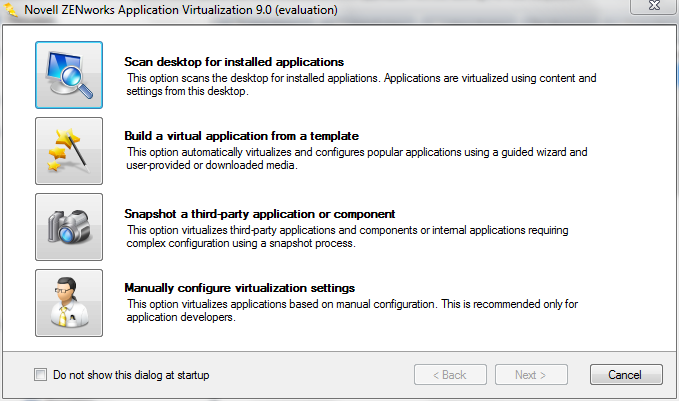
Task: Click the "Do not show this dialog at startup" label
Action: (x=131, y=375)
